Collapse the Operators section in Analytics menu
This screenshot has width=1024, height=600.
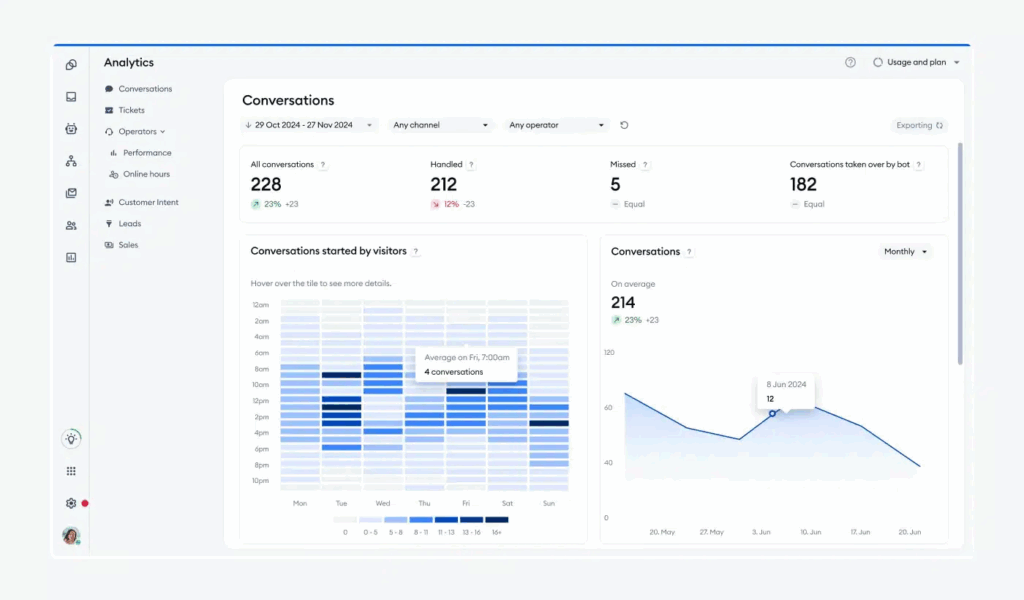(141, 131)
